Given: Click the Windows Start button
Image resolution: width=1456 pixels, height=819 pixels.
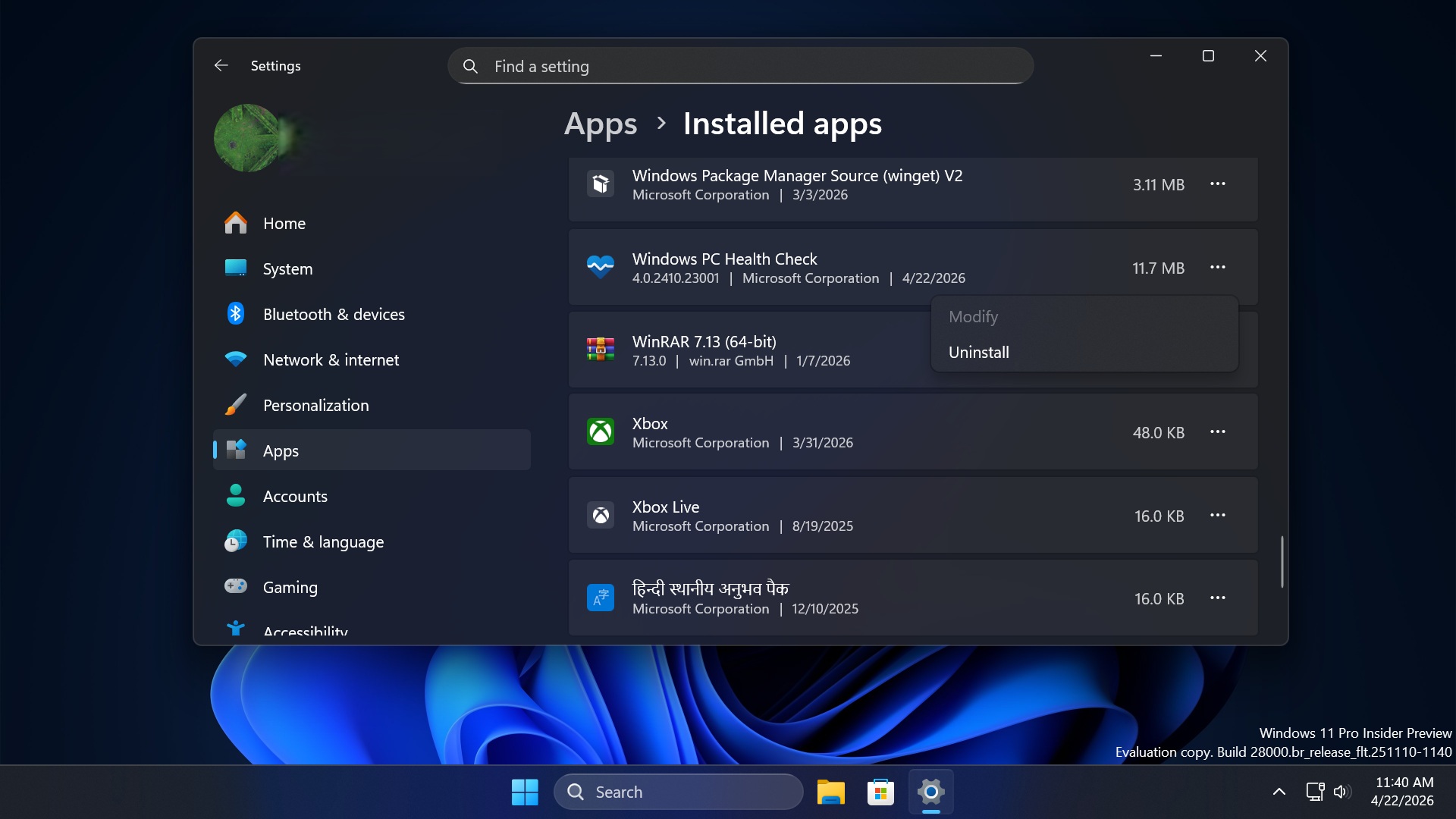Looking at the screenshot, I should [524, 791].
